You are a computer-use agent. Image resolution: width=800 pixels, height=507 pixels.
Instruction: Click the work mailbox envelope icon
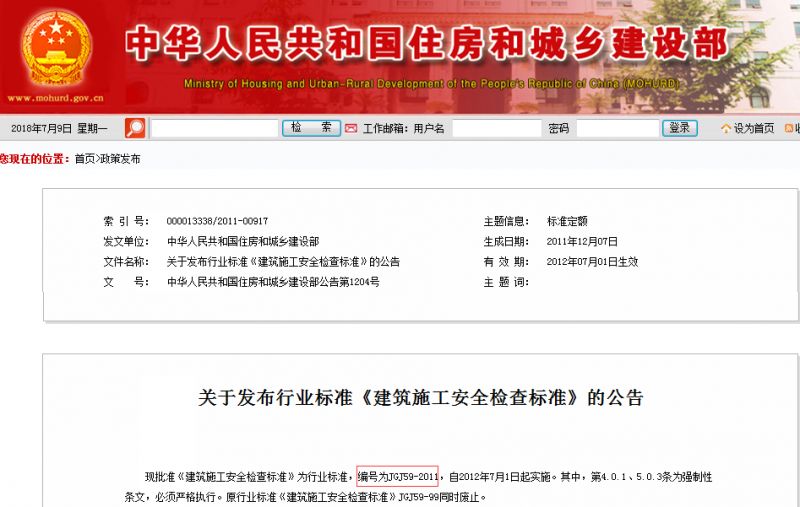click(x=351, y=128)
